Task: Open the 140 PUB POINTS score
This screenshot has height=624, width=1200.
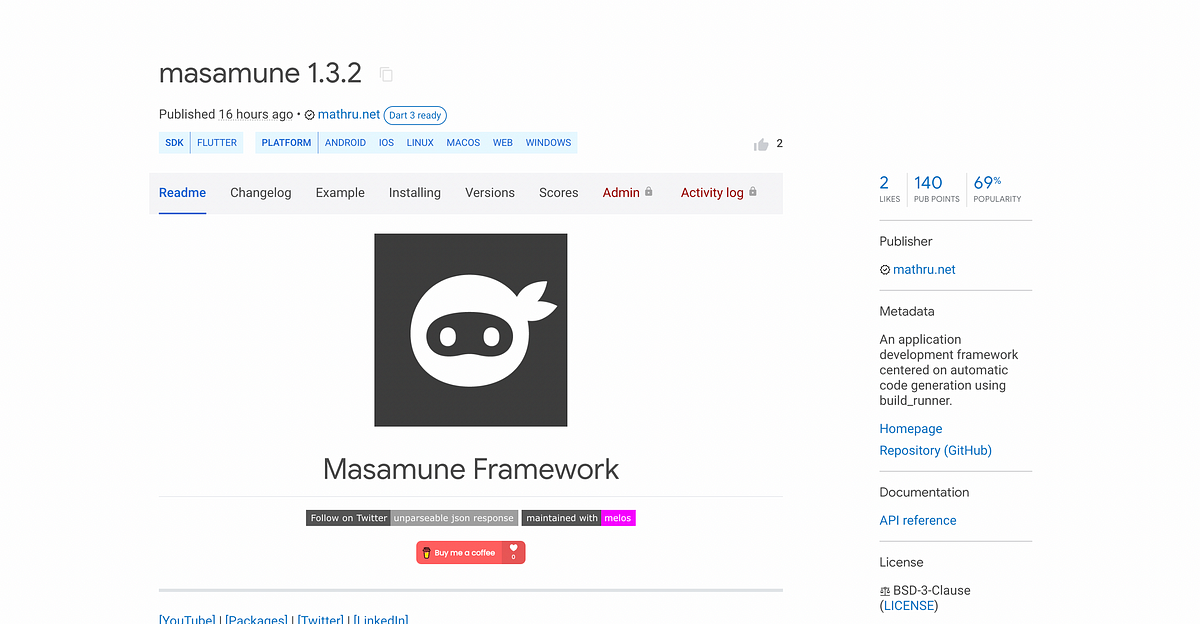Action: coord(936,188)
